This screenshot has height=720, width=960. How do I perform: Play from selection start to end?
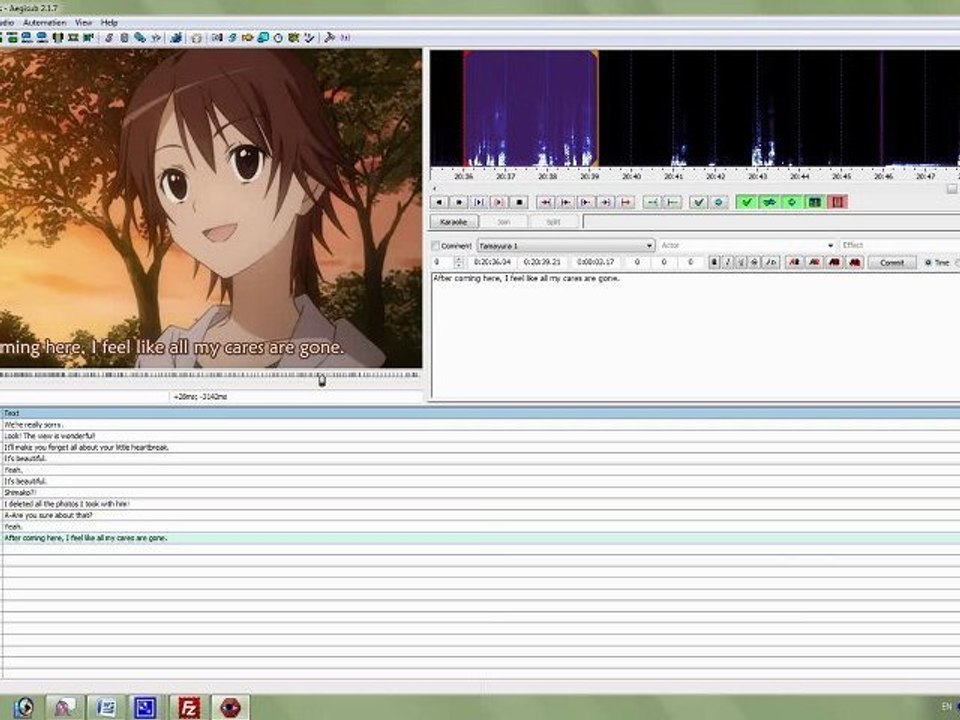coord(626,202)
